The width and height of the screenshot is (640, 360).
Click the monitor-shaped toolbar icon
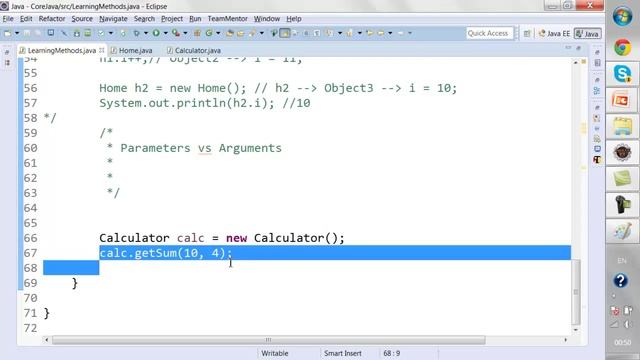51,33
